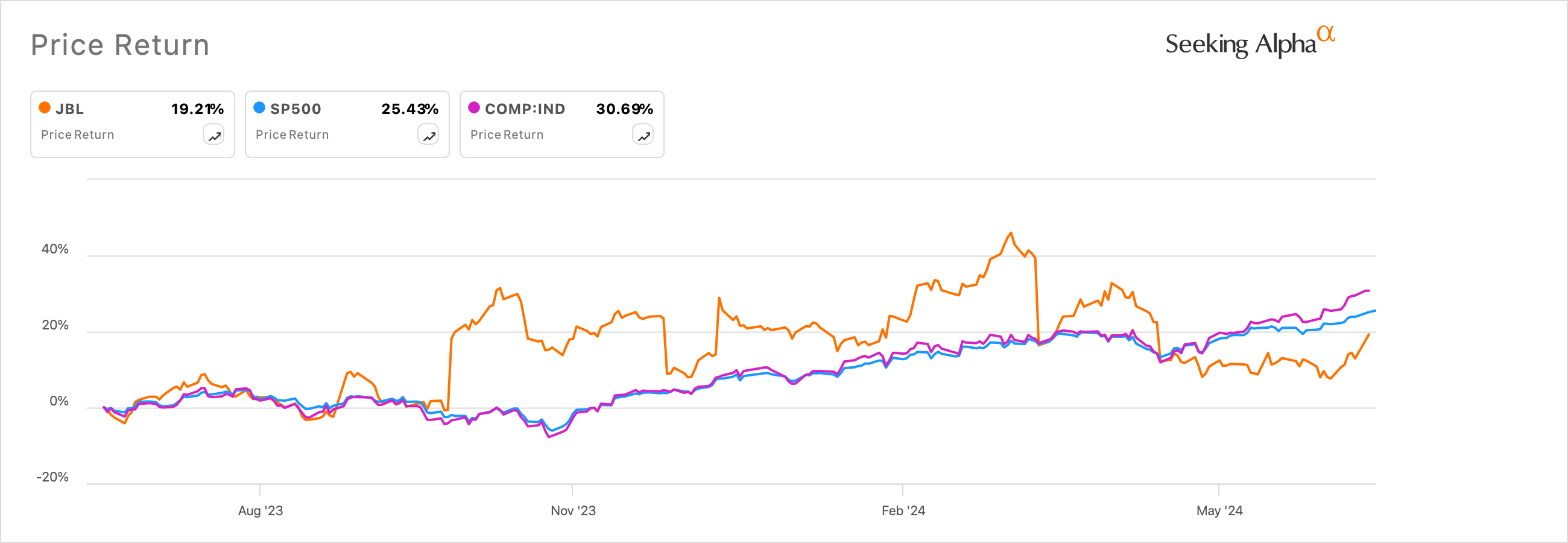Click the mini chart icon in the SP500 card
The height and width of the screenshot is (543, 1568).
click(x=428, y=135)
